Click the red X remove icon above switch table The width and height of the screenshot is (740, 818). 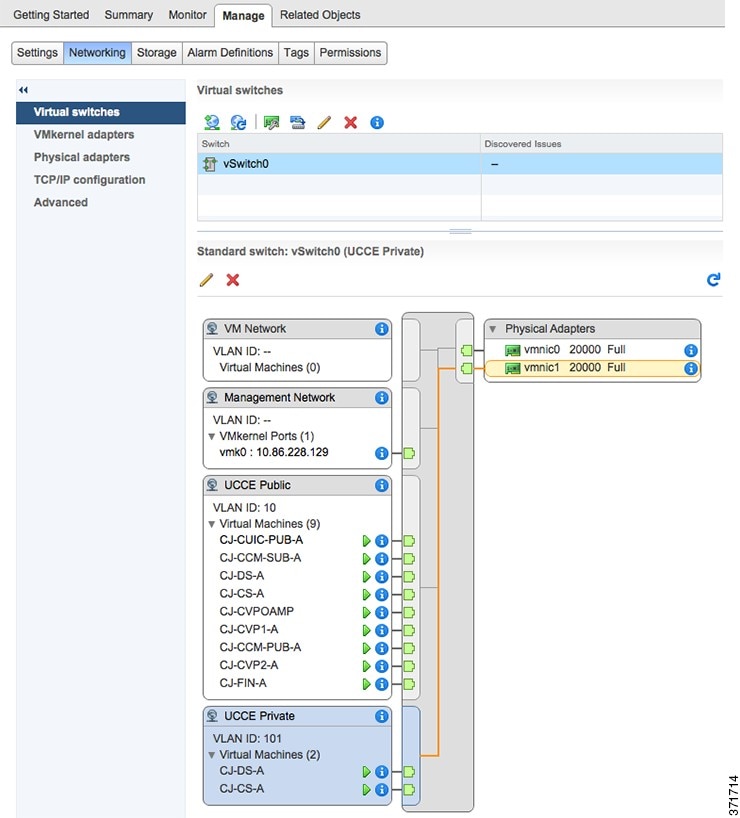[351, 123]
